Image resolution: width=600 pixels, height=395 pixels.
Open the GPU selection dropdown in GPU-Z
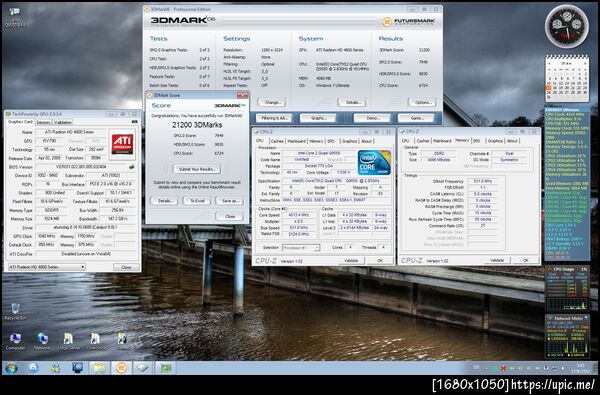(47, 267)
